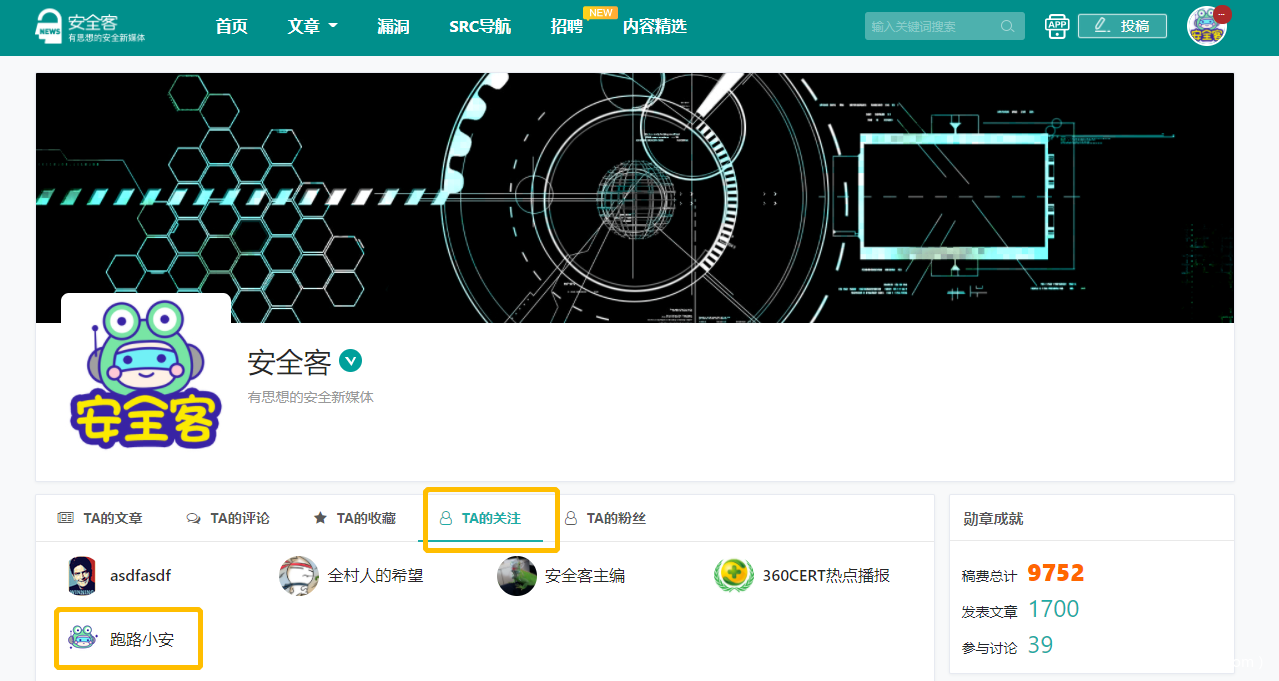Click 全村人的希望 avatar icon
This screenshot has height=681, width=1279.
(x=299, y=576)
